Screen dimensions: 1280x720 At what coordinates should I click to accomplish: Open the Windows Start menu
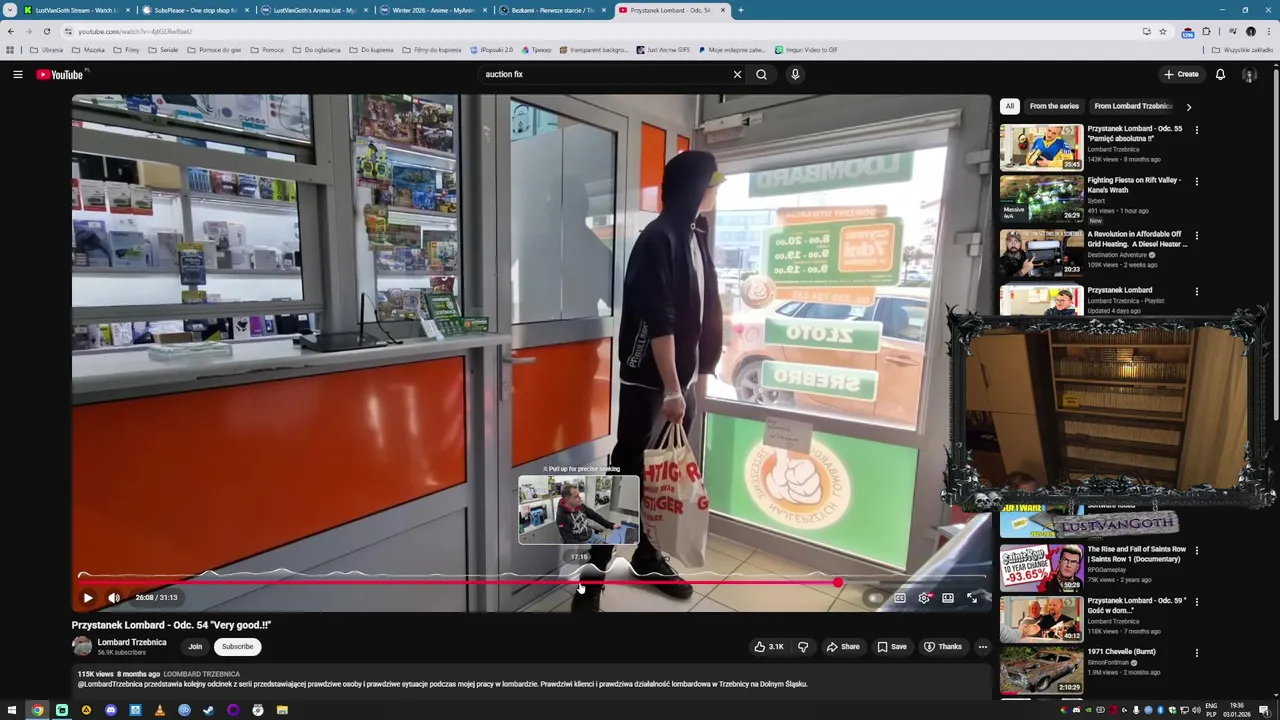click(12, 710)
